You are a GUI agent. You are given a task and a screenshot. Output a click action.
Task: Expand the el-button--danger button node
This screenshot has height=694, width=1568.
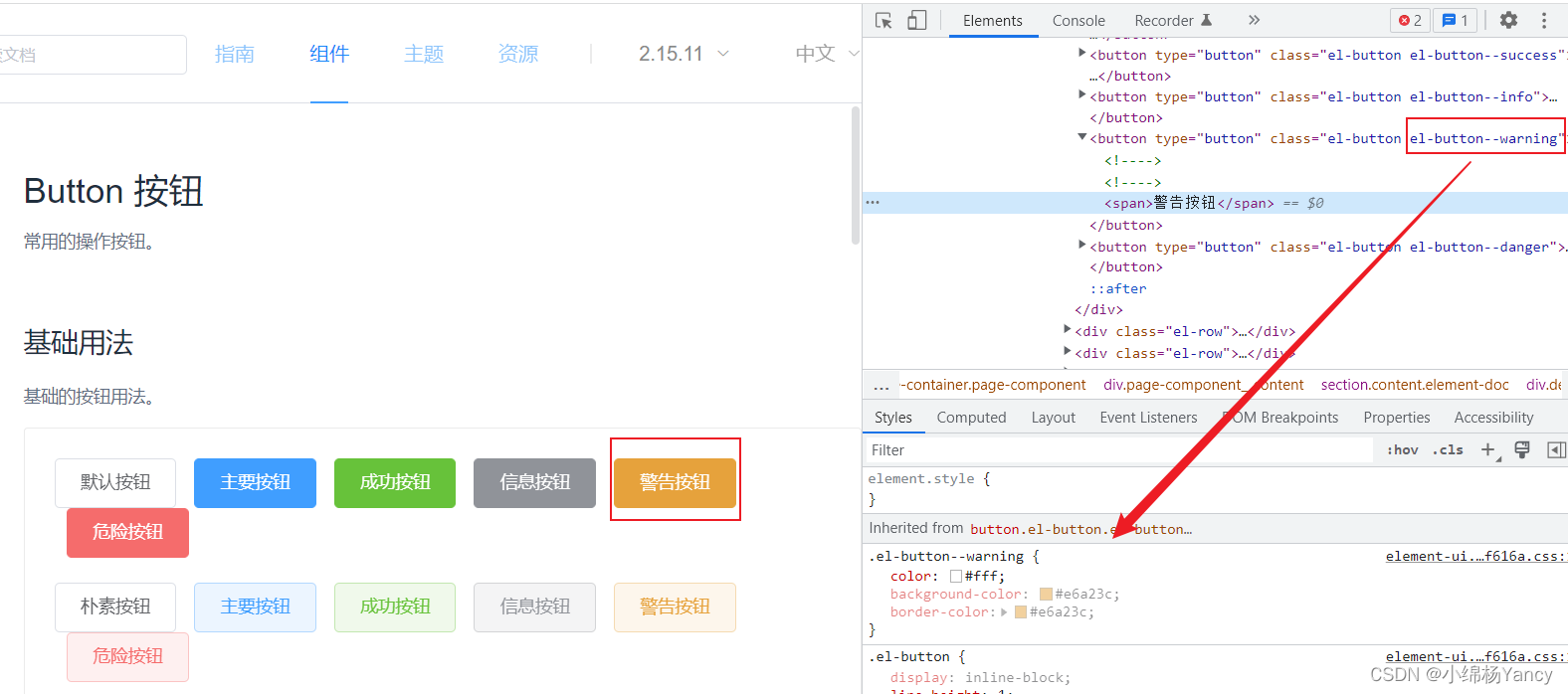[1082, 246]
